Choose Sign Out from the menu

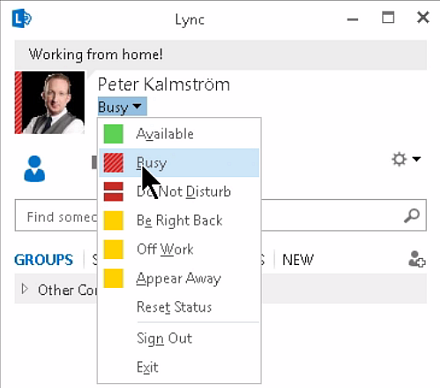[x=179, y=339]
